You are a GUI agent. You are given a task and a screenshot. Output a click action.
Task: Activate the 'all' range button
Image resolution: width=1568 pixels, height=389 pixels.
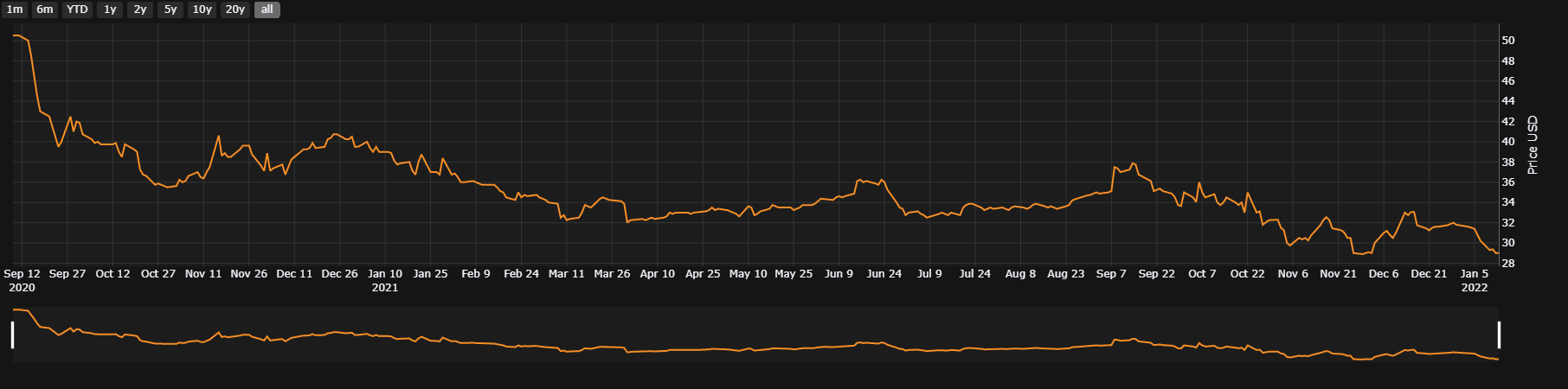click(x=267, y=10)
